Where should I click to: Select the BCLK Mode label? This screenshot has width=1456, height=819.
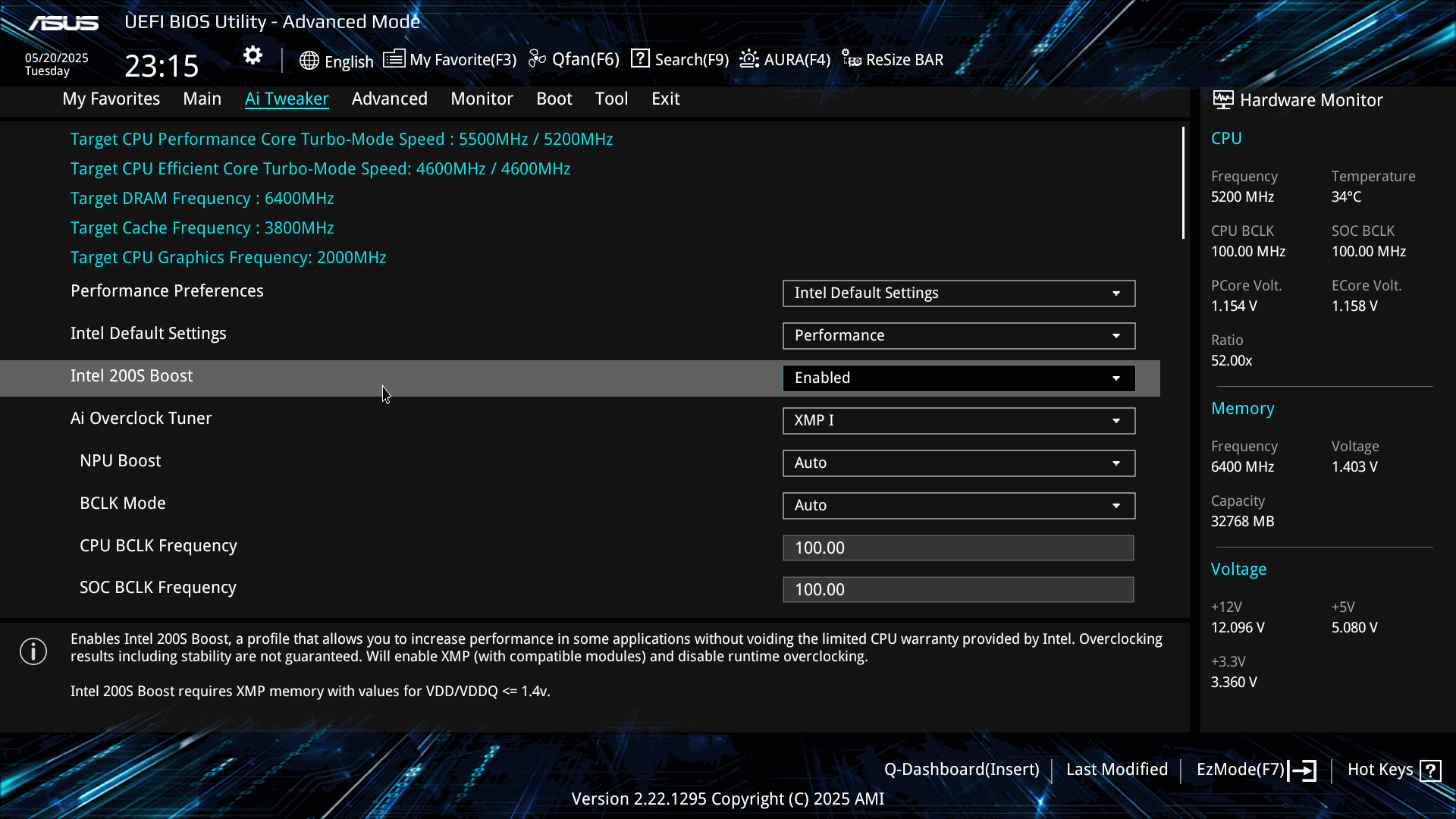pyautogui.click(x=123, y=504)
